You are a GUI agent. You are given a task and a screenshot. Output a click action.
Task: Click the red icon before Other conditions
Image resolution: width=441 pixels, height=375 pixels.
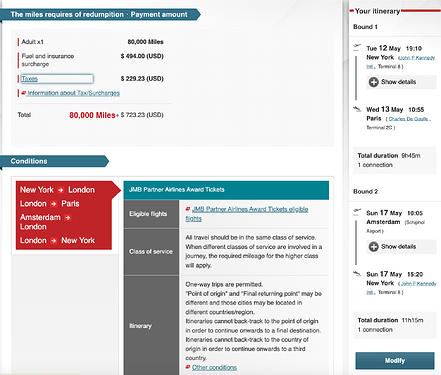click(188, 367)
